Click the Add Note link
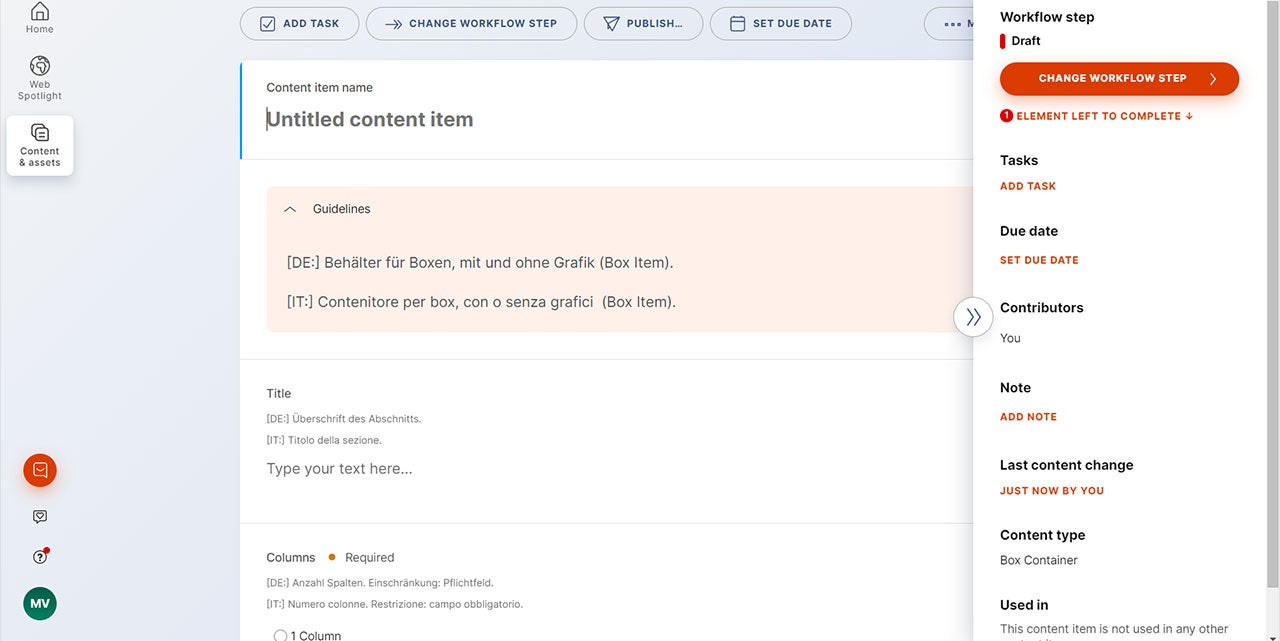 pyautogui.click(x=1028, y=417)
